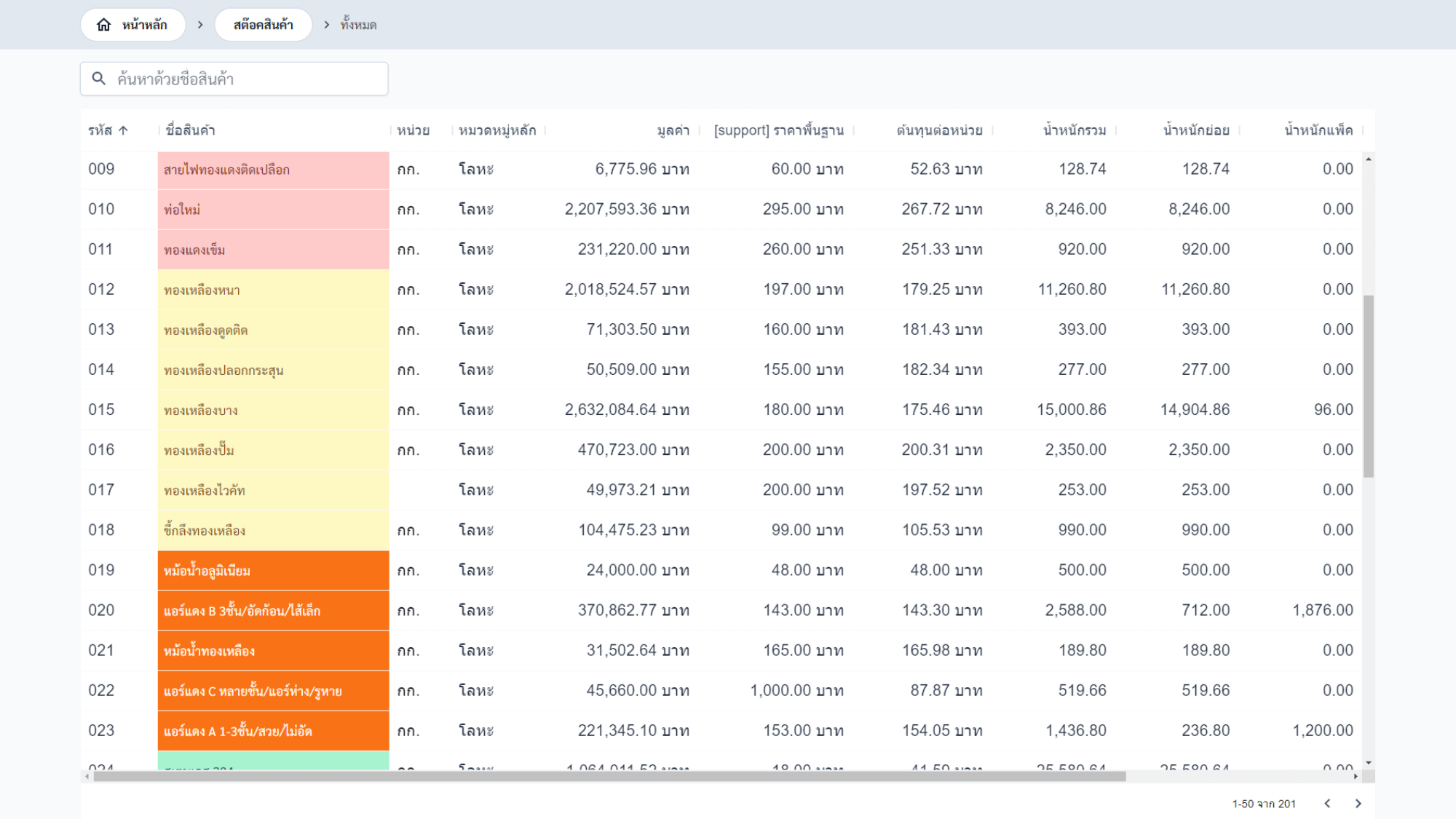1456x819 pixels.
Task: Click the search magnifier icon
Action: 99,79
